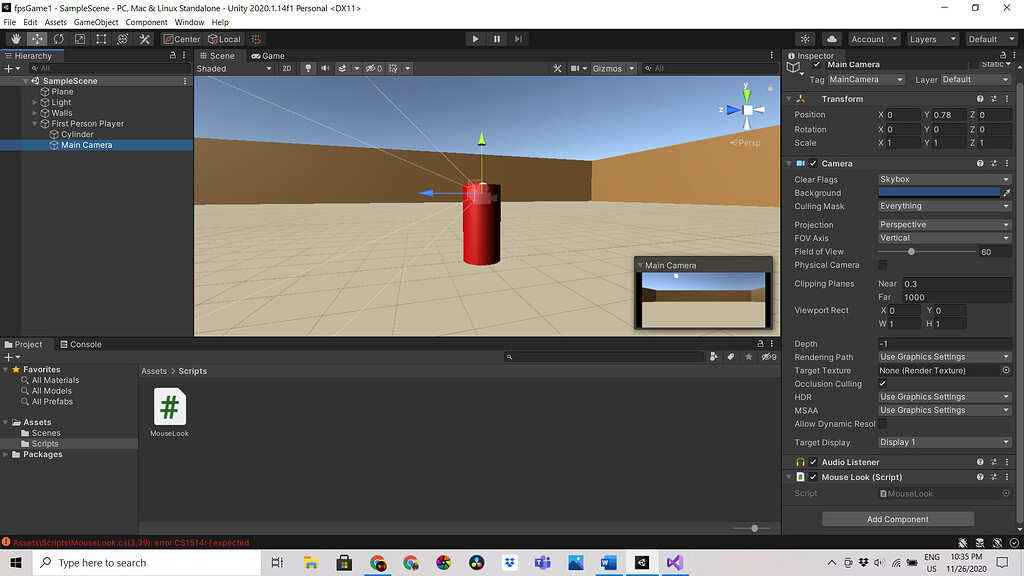The image size is (1024, 576).
Task: Toggle scene view audio with the speaker icon
Action: point(325,68)
